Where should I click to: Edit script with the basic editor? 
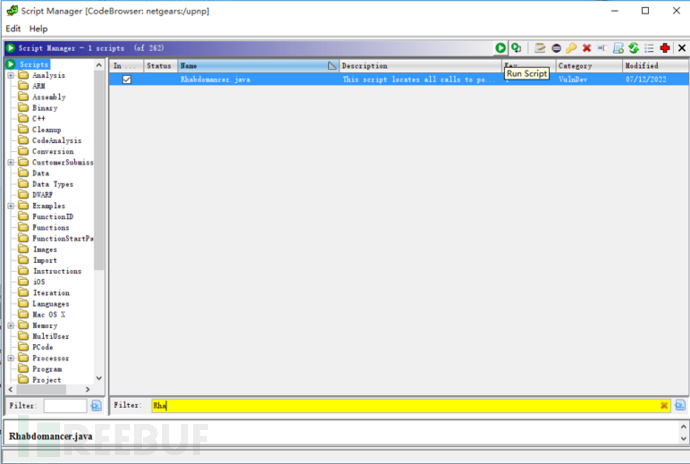point(540,48)
